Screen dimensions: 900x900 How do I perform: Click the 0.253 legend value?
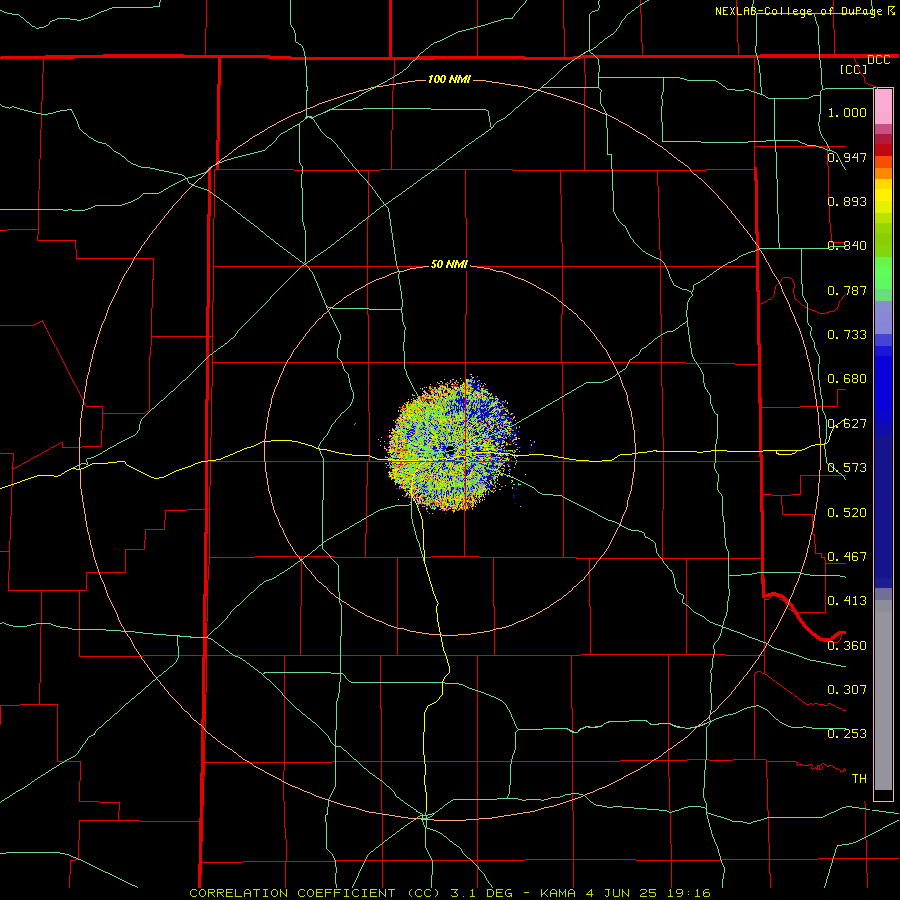847,734
